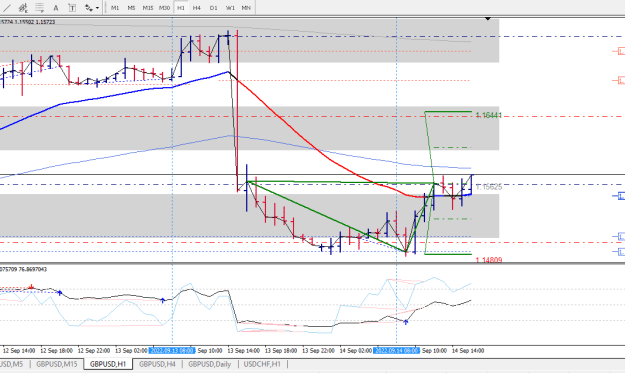Click the red signal arrow in indicator window
625x373 pixels.
coord(31,287)
